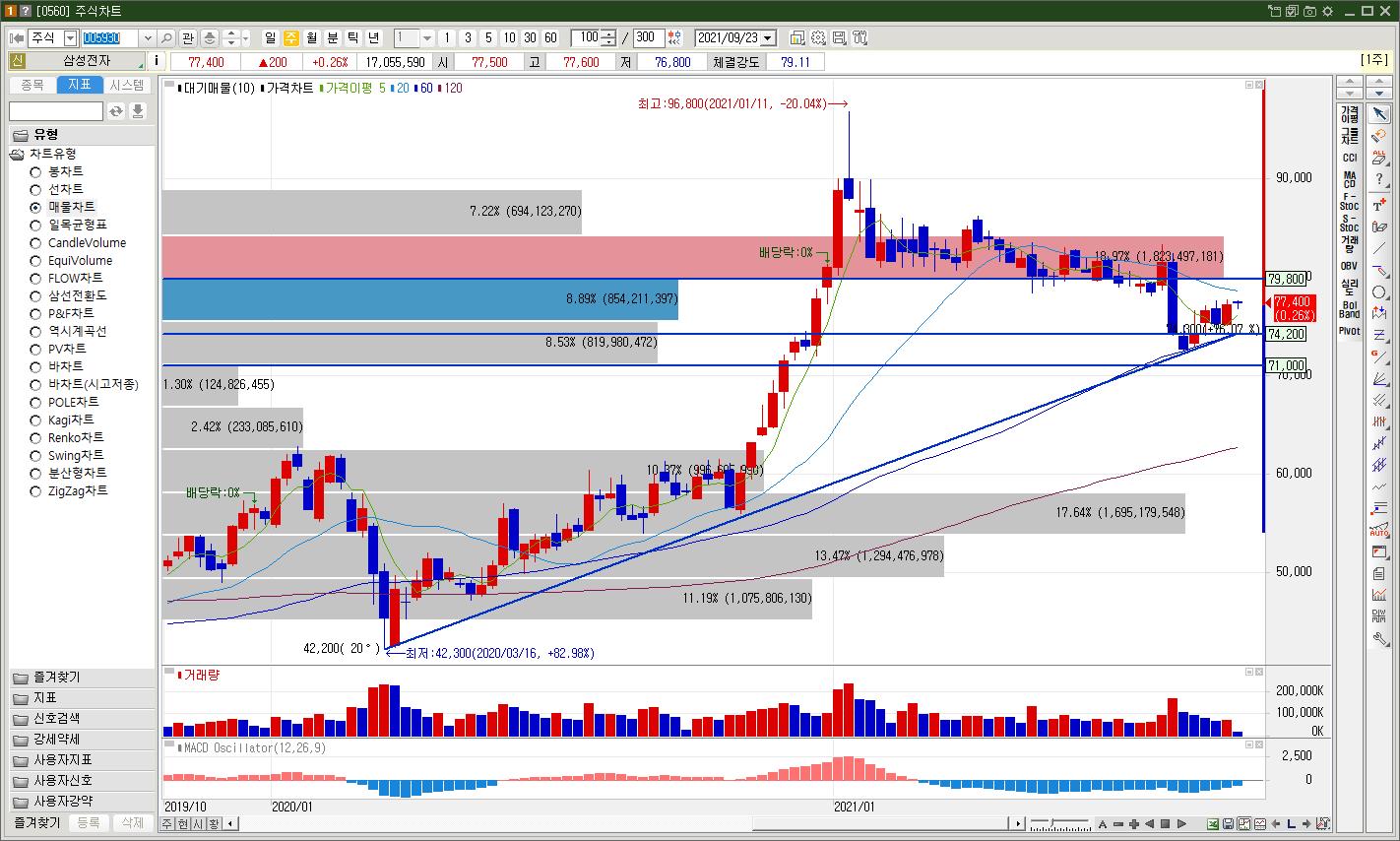Play chart forward with right triangle
Image resolution: width=1400 pixels, height=841 pixels.
coord(1181,824)
